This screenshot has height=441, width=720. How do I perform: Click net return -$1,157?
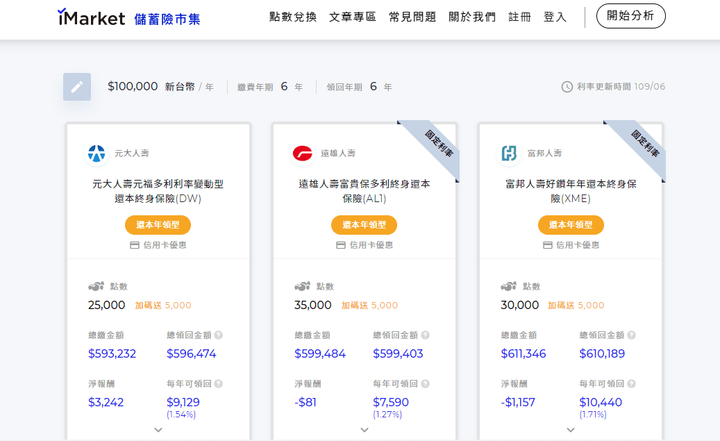518,402
